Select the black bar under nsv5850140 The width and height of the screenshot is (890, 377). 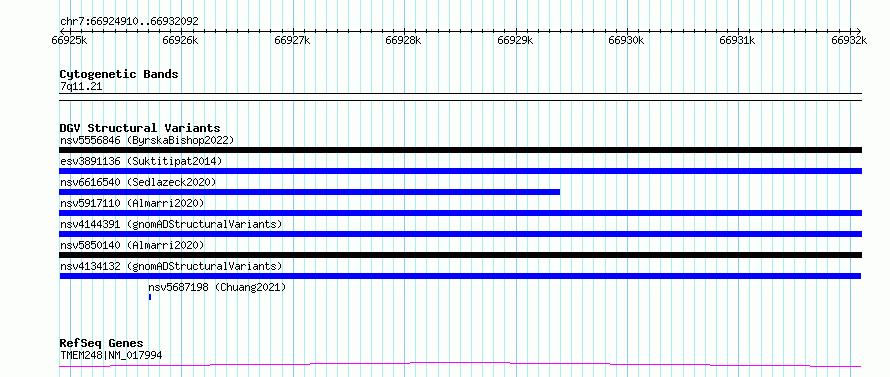[x=460, y=255]
